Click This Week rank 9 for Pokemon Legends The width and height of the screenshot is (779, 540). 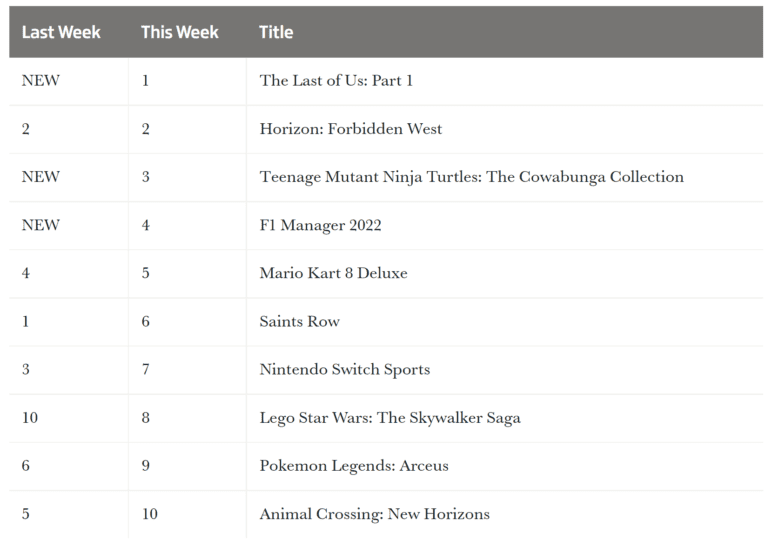(x=146, y=466)
